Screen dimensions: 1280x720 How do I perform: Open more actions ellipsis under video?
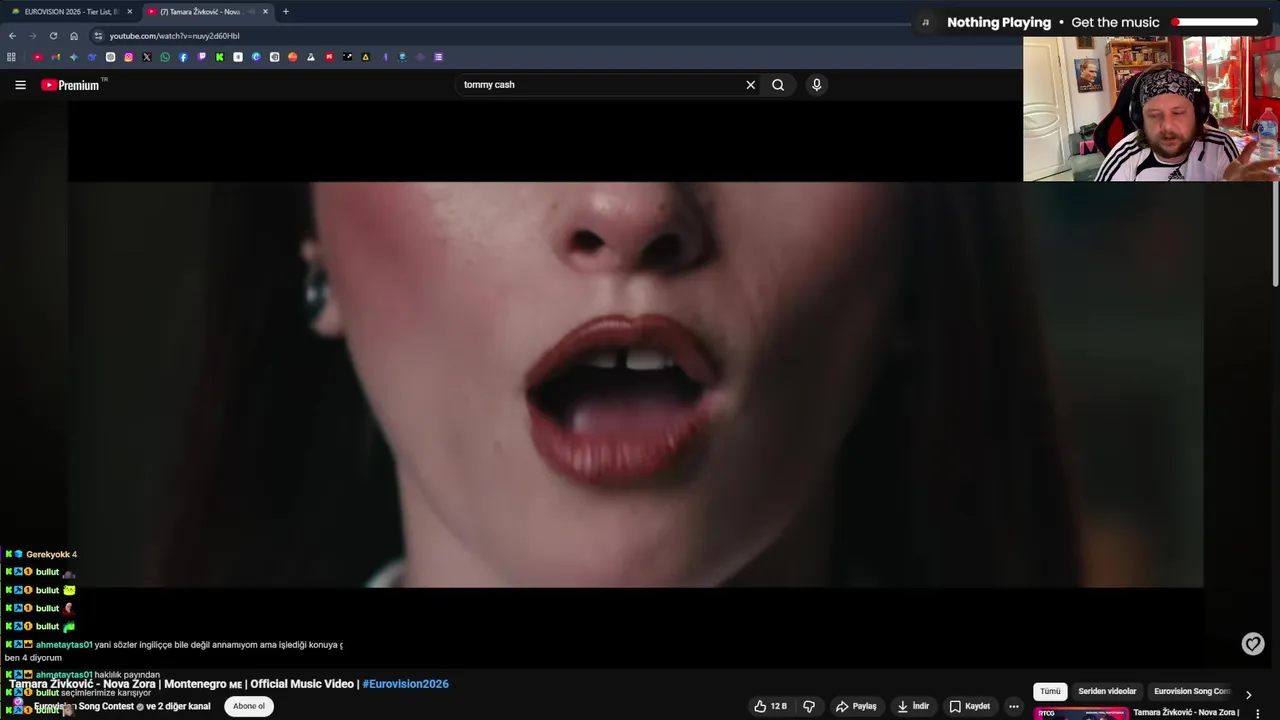click(x=1013, y=706)
